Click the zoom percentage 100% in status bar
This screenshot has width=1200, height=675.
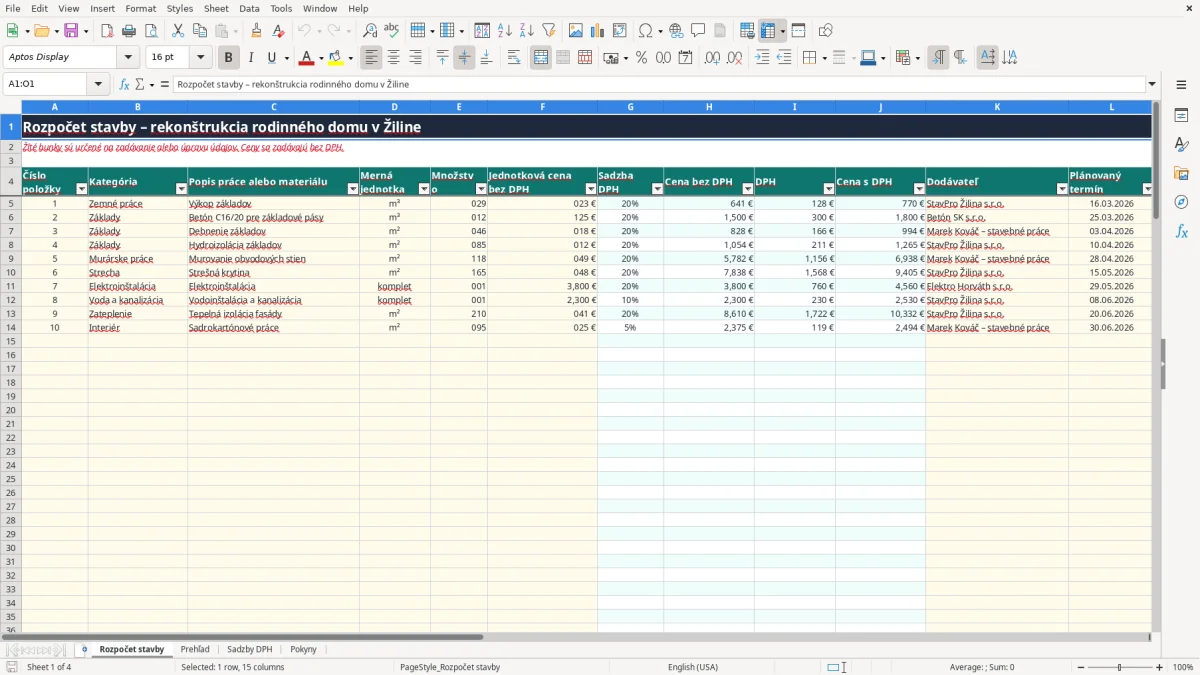pyautogui.click(x=1183, y=667)
